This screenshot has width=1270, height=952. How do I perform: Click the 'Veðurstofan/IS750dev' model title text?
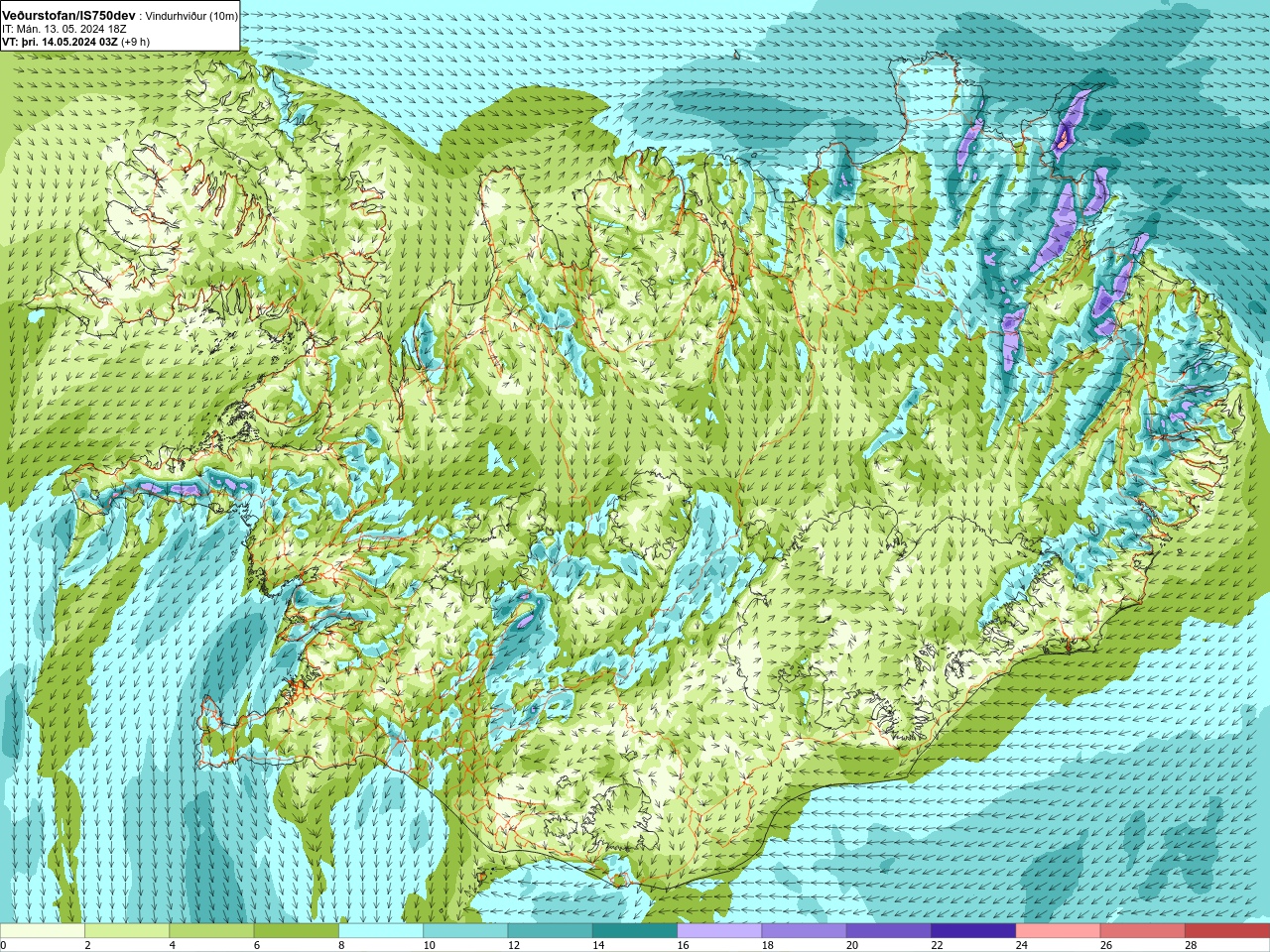pos(68,16)
